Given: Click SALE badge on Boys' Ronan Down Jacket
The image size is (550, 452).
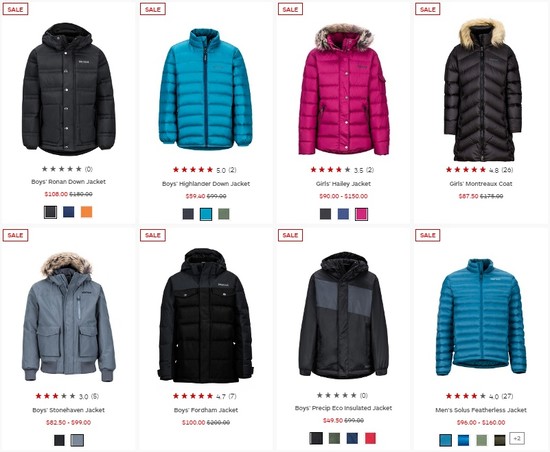Looking at the screenshot, I should 15,9.
